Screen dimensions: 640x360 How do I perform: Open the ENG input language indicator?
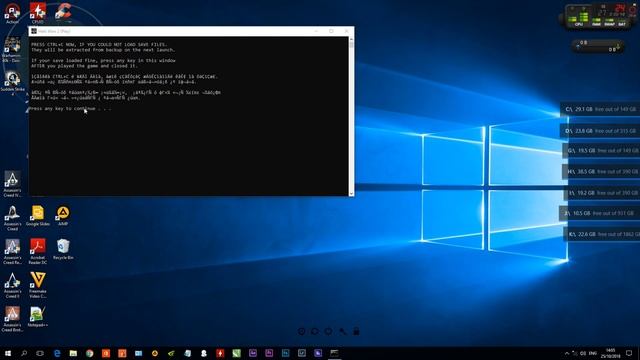point(593,353)
